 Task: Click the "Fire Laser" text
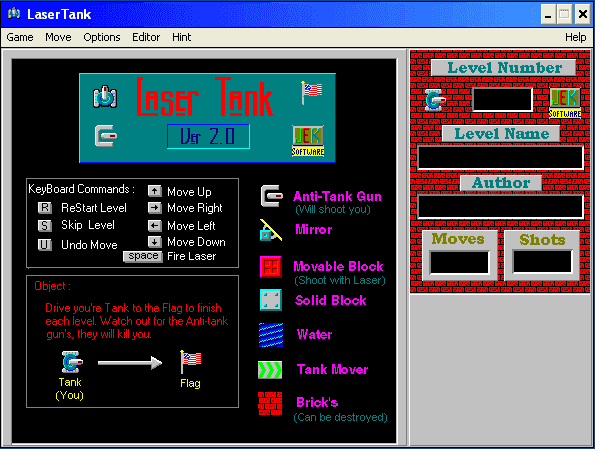[x=192, y=256]
